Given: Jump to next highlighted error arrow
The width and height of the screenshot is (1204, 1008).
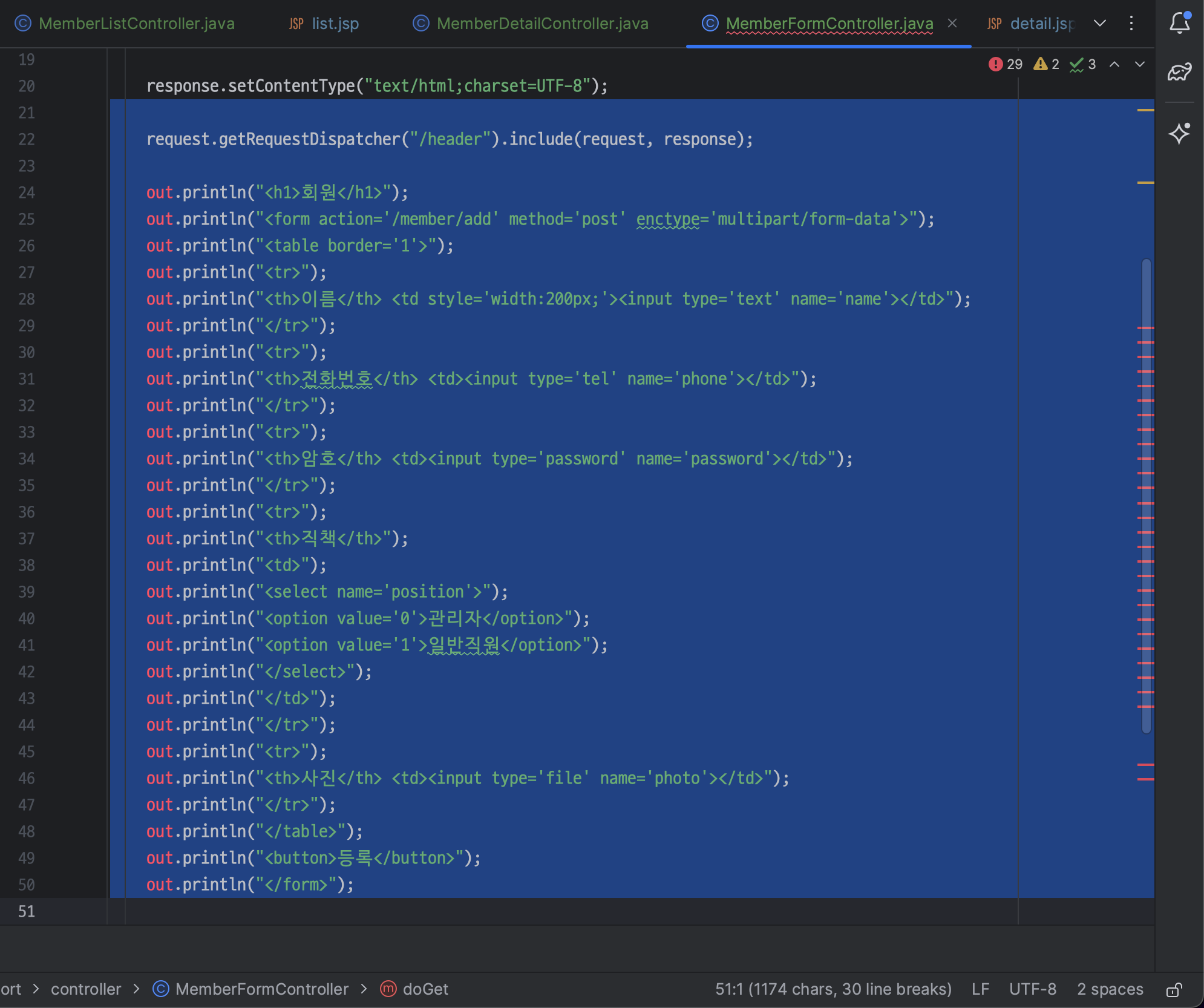Looking at the screenshot, I should point(1140,64).
